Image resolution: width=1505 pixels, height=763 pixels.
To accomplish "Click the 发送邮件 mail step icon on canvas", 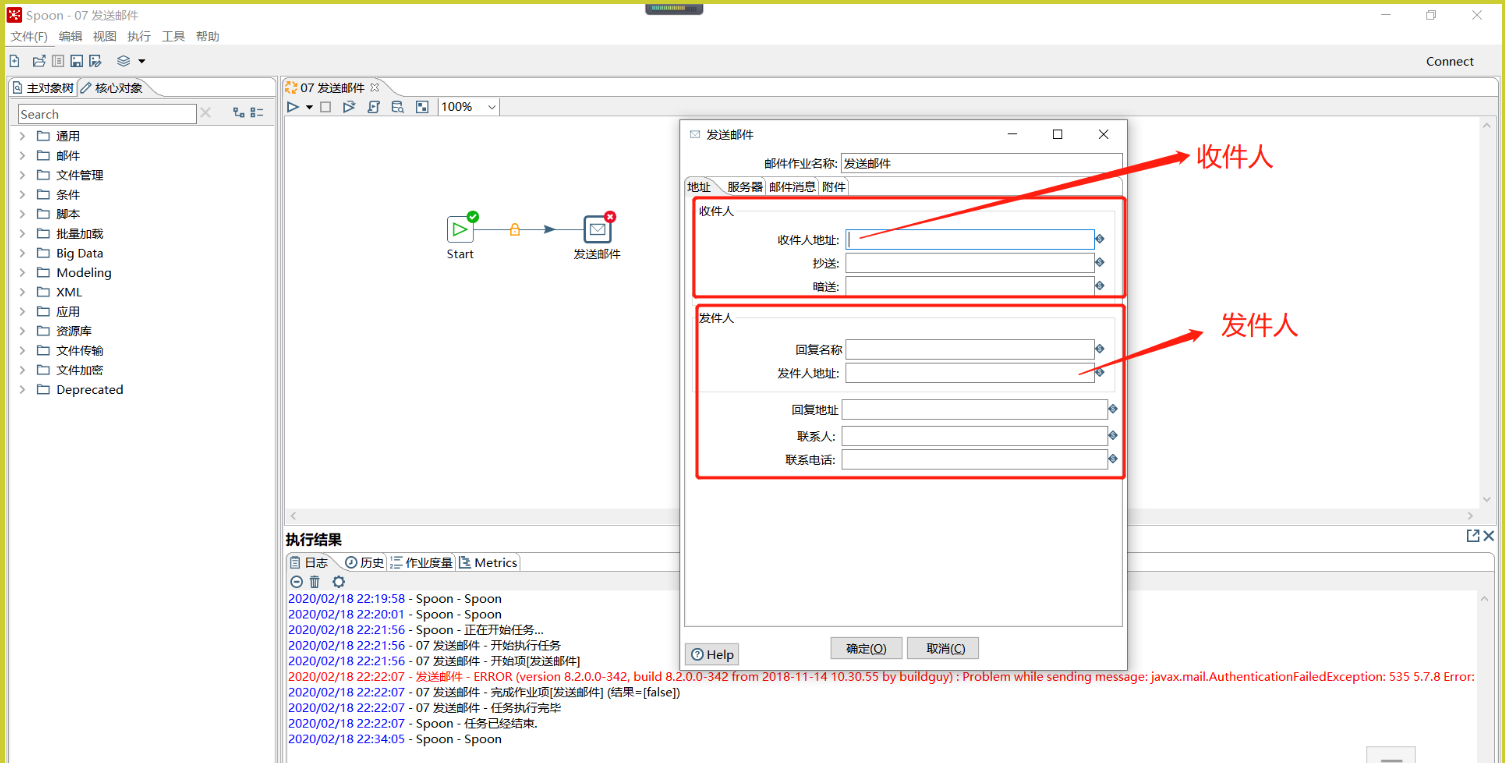I will pos(597,230).
